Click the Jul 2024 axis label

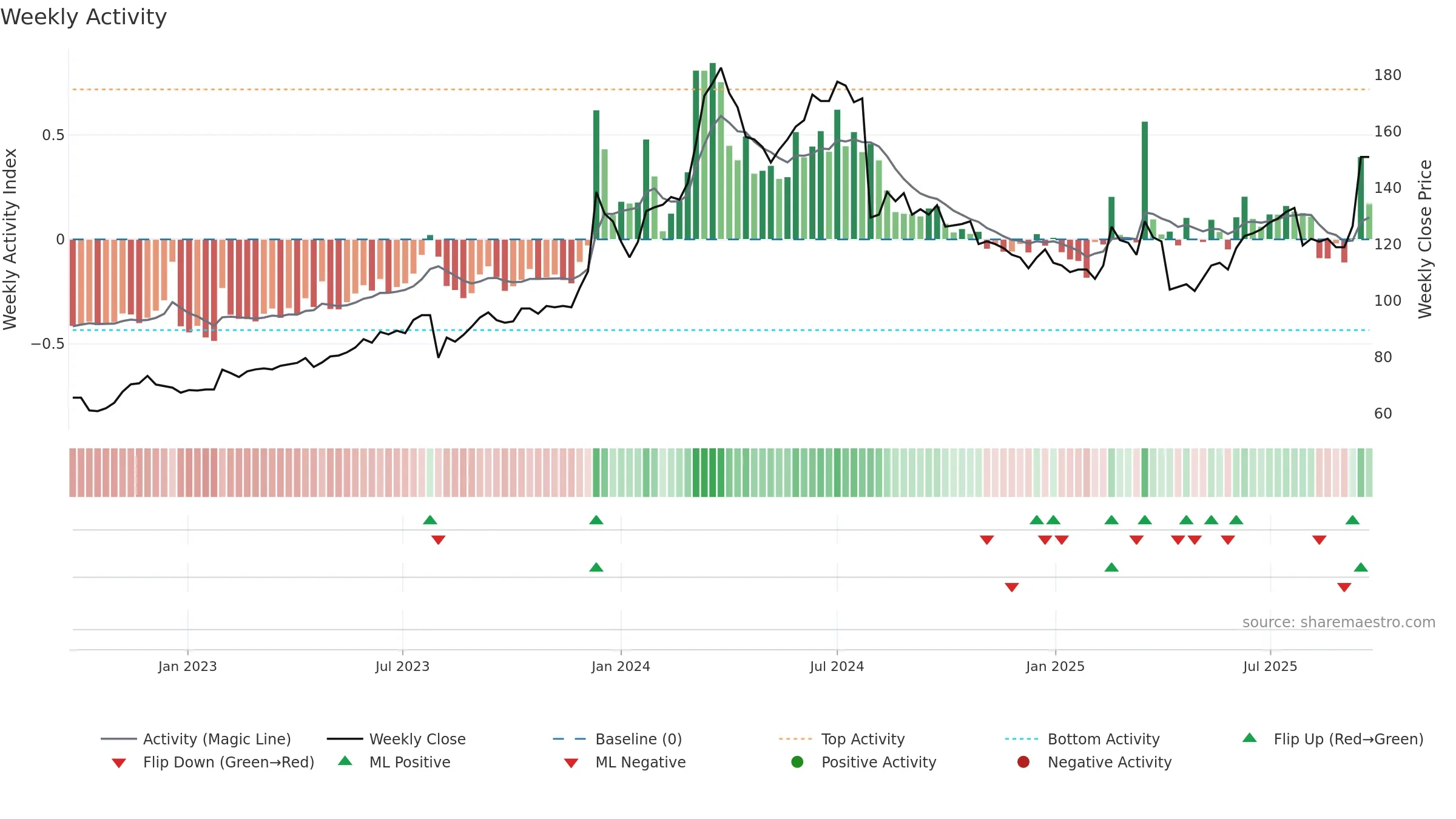837,666
